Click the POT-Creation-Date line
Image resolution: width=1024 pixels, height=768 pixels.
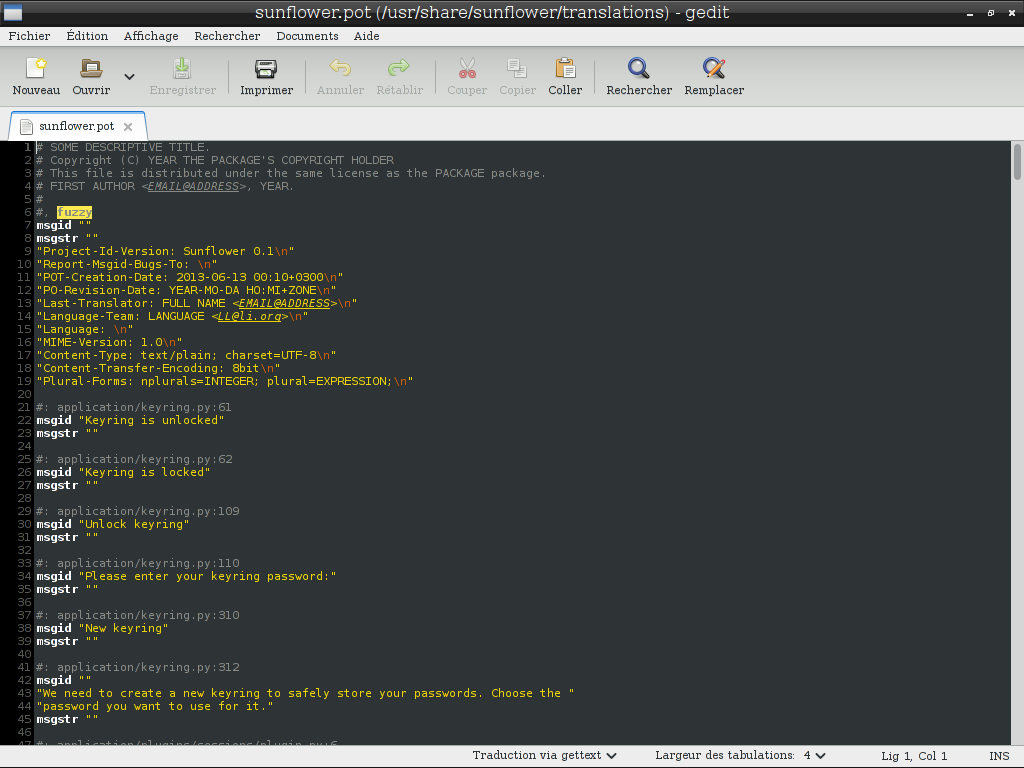[190, 277]
